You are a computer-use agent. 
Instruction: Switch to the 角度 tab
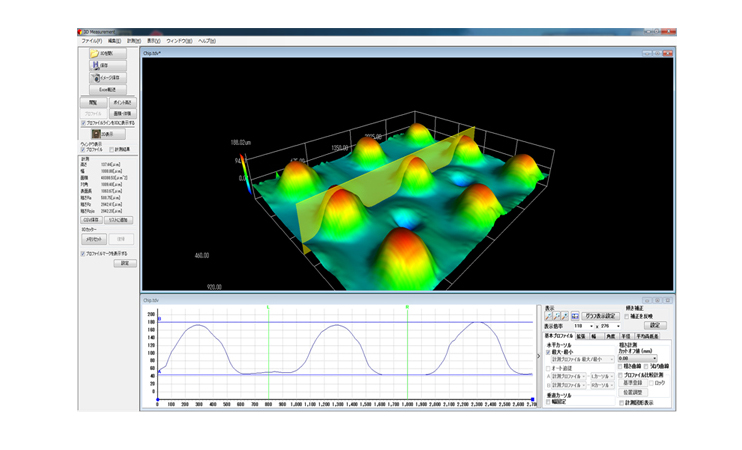pyautogui.click(x=611, y=336)
